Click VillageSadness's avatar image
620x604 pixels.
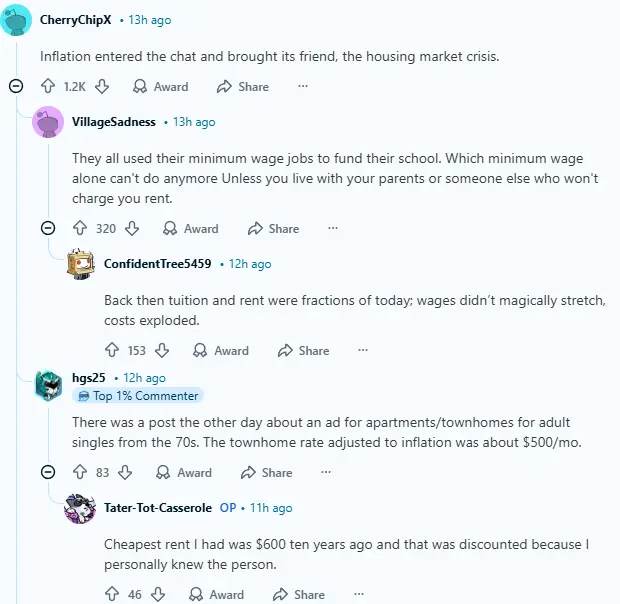click(x=48, y=122)
